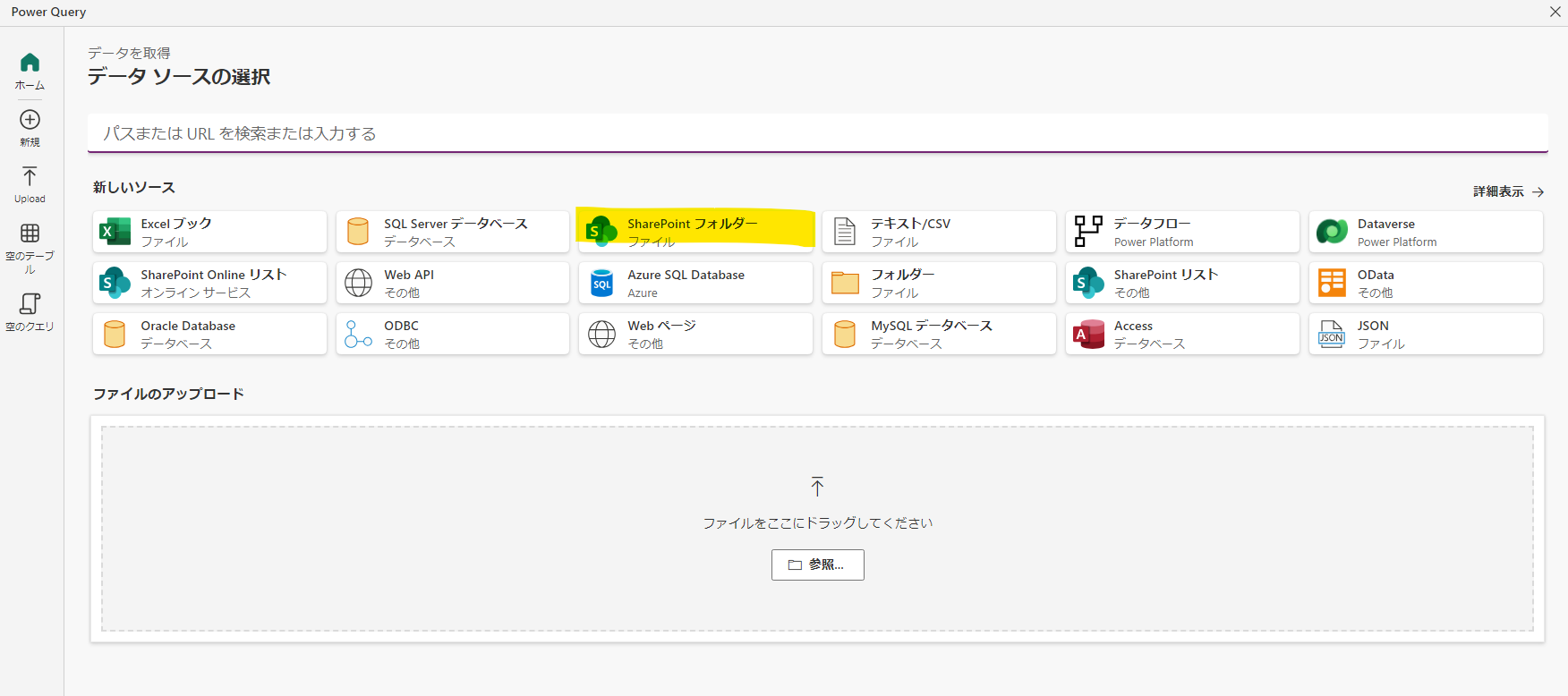Click the フォルダー folder icon
1568x696 pixels.
coord(845,284)
